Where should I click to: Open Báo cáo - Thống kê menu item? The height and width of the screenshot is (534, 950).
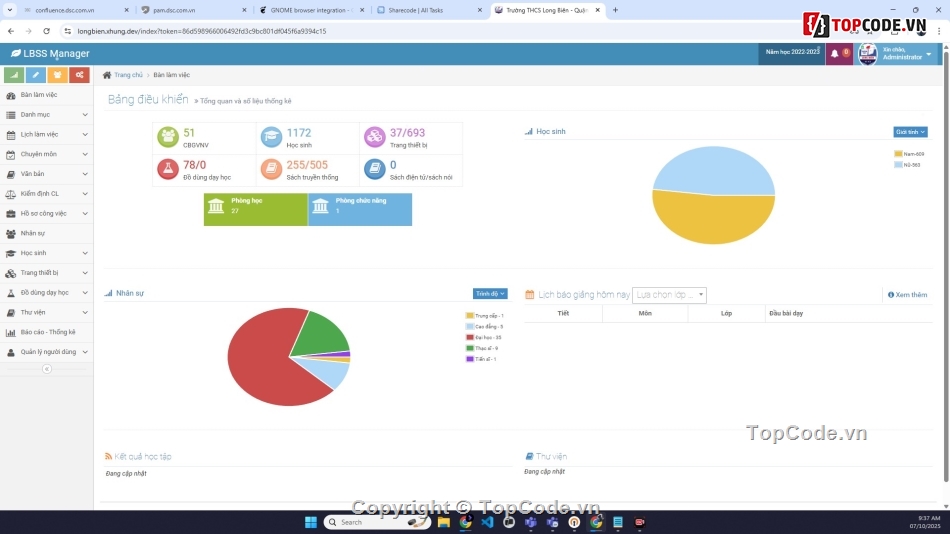(47, 332)
